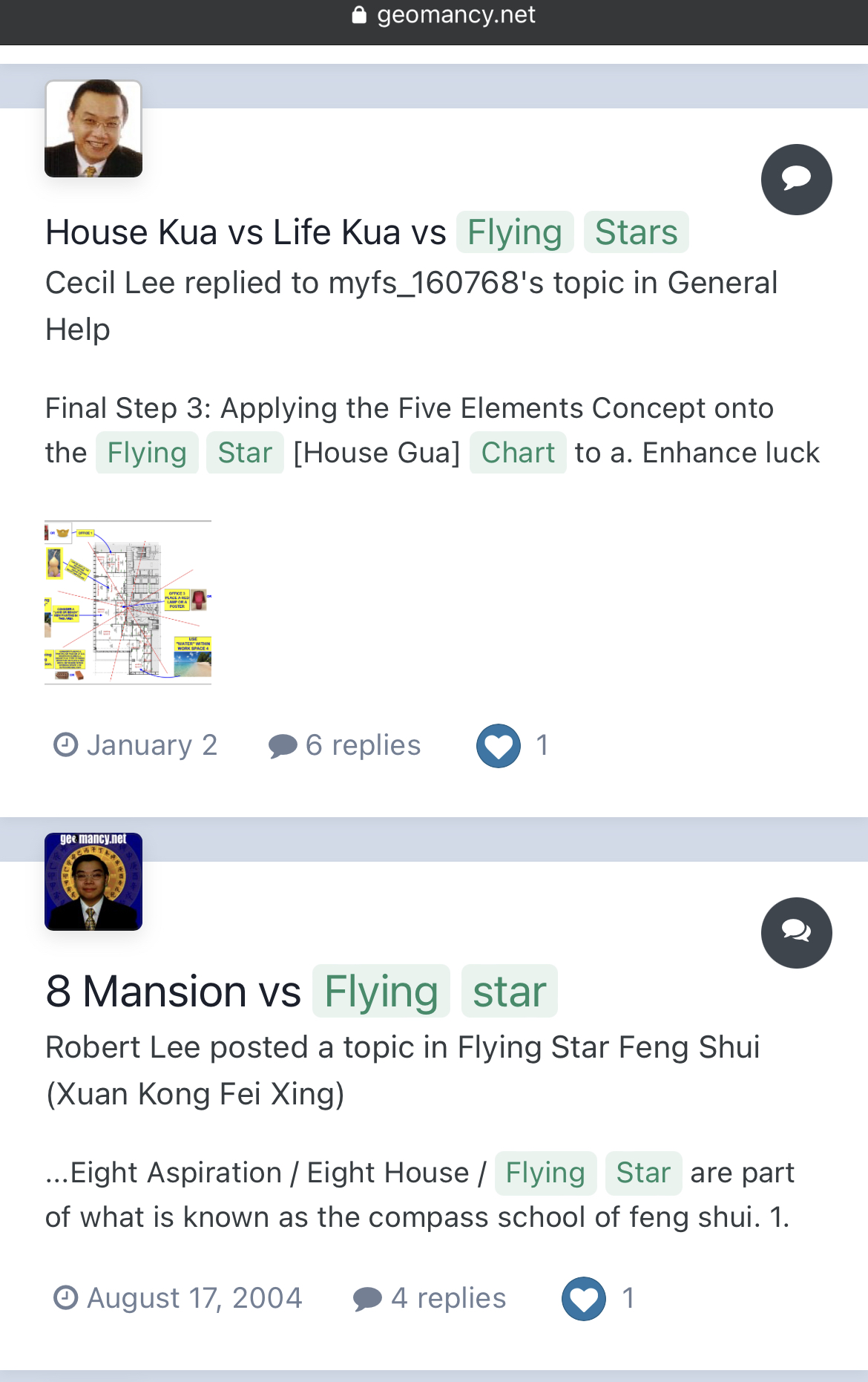868x1382 pixels.
Task: Open the floor plan attachment thumbnail
Action: pos(128,602)
